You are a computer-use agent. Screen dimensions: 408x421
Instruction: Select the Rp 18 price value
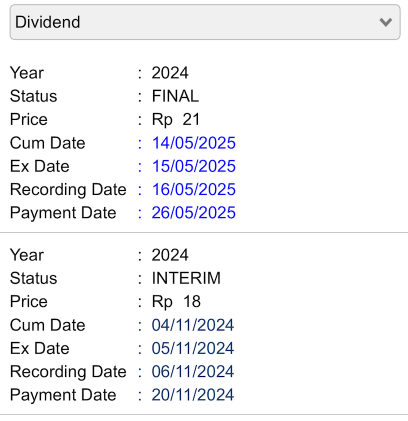point(176,302)
